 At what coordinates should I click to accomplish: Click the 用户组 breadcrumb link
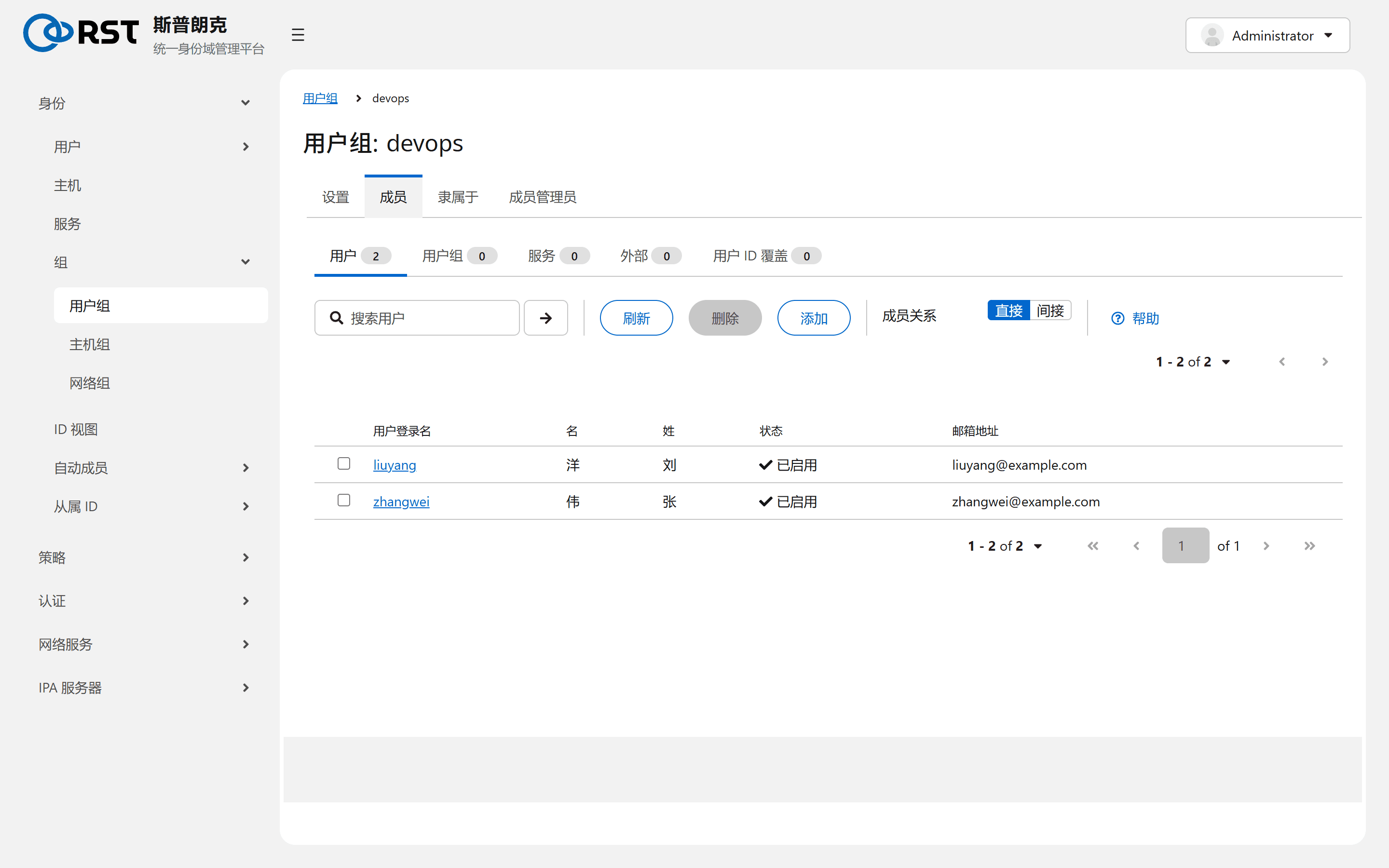point(320,98)
